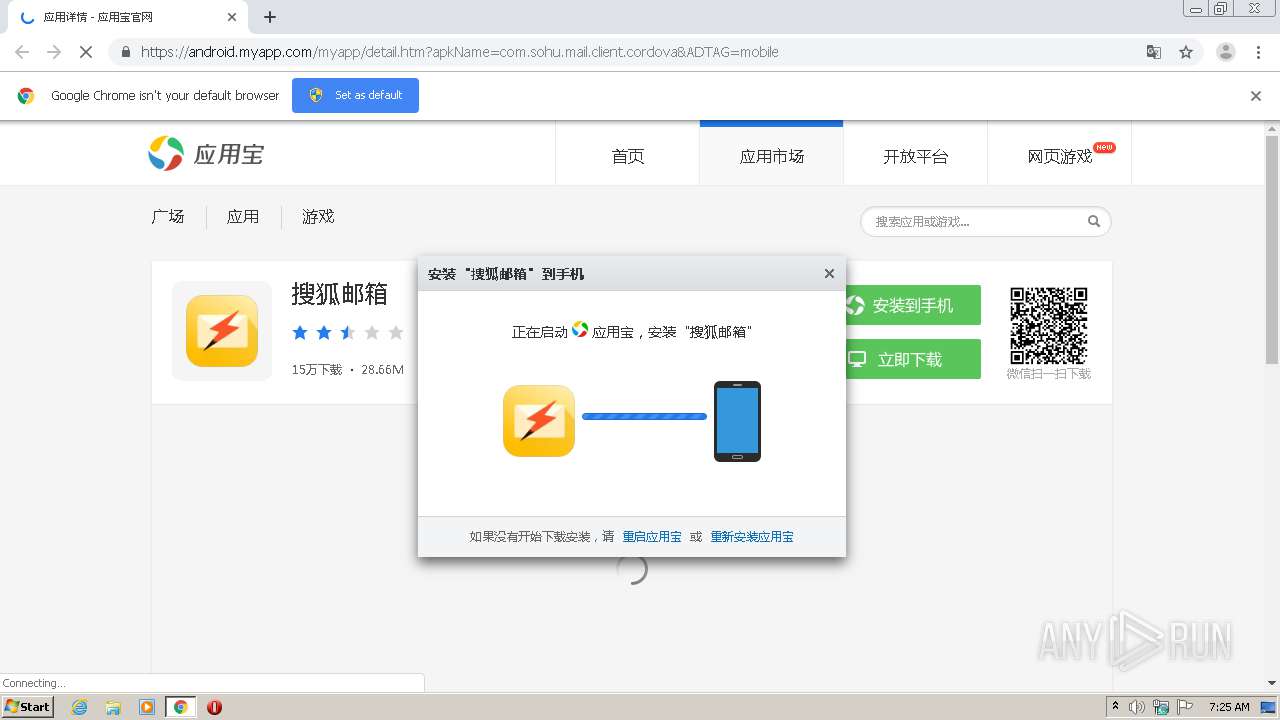
Task: Launch Internet Explorer from taskbar
Action: 79,707
